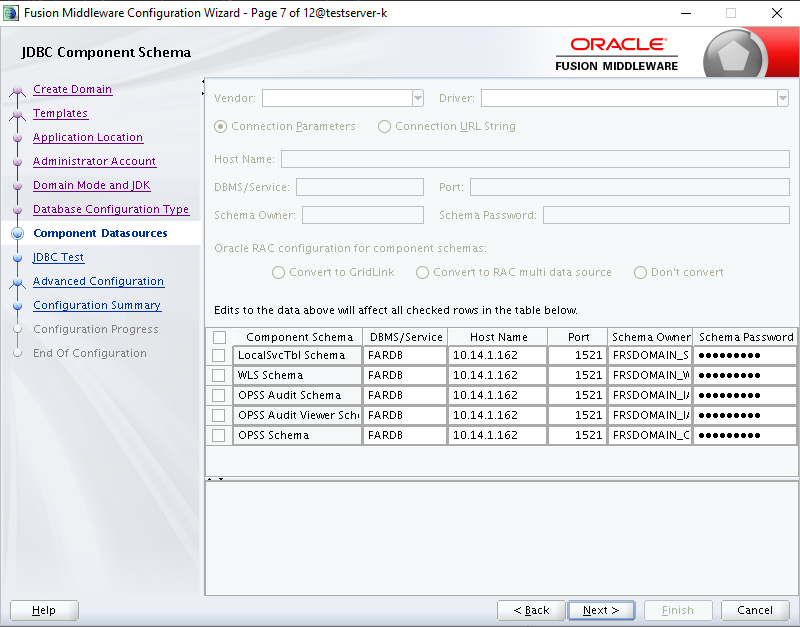Click the Schema Owner input field
The image size is (800, 627).
pyautogui.click(x=363, y=215)
